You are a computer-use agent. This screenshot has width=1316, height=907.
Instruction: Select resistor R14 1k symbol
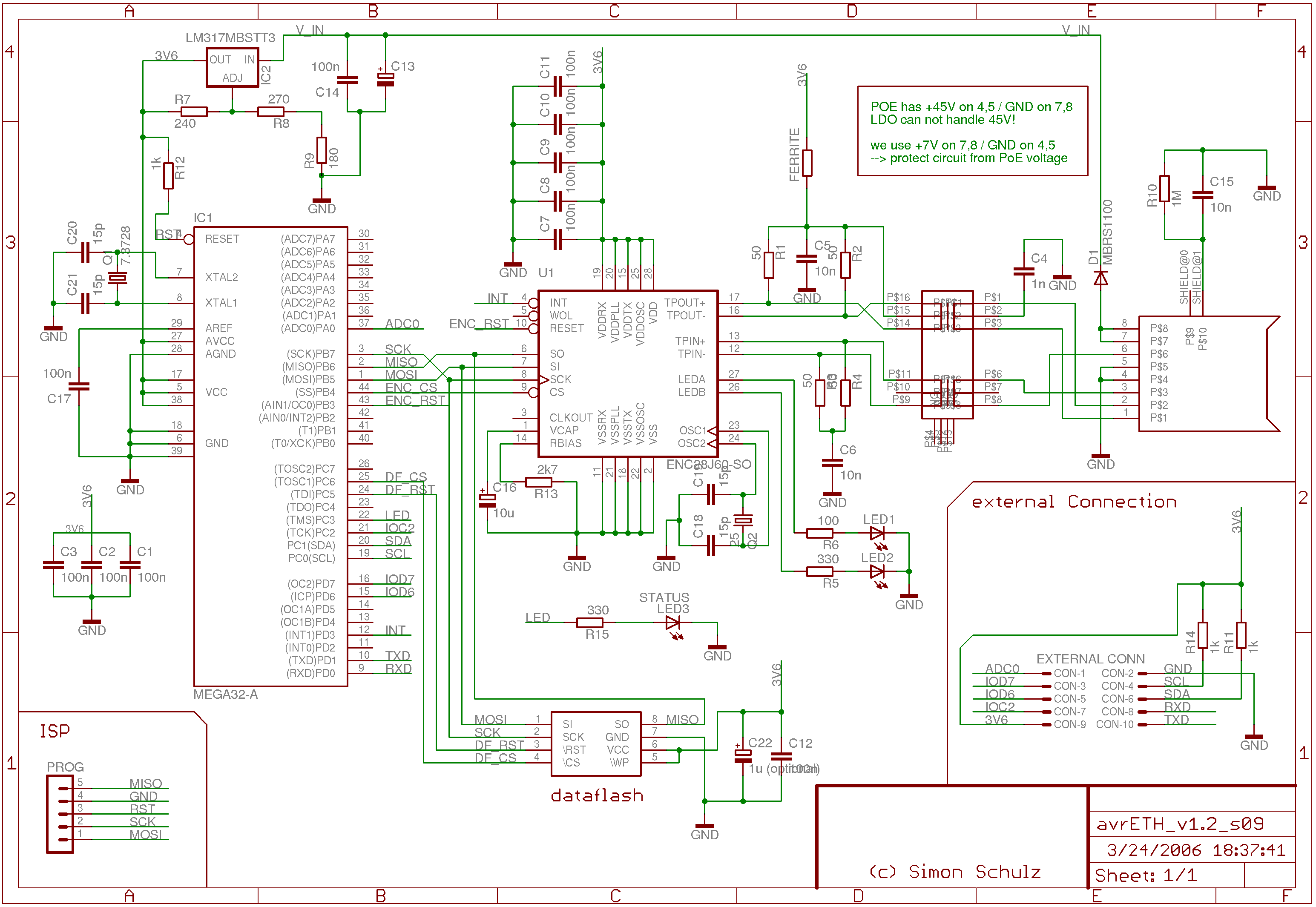pos(1203,635)
